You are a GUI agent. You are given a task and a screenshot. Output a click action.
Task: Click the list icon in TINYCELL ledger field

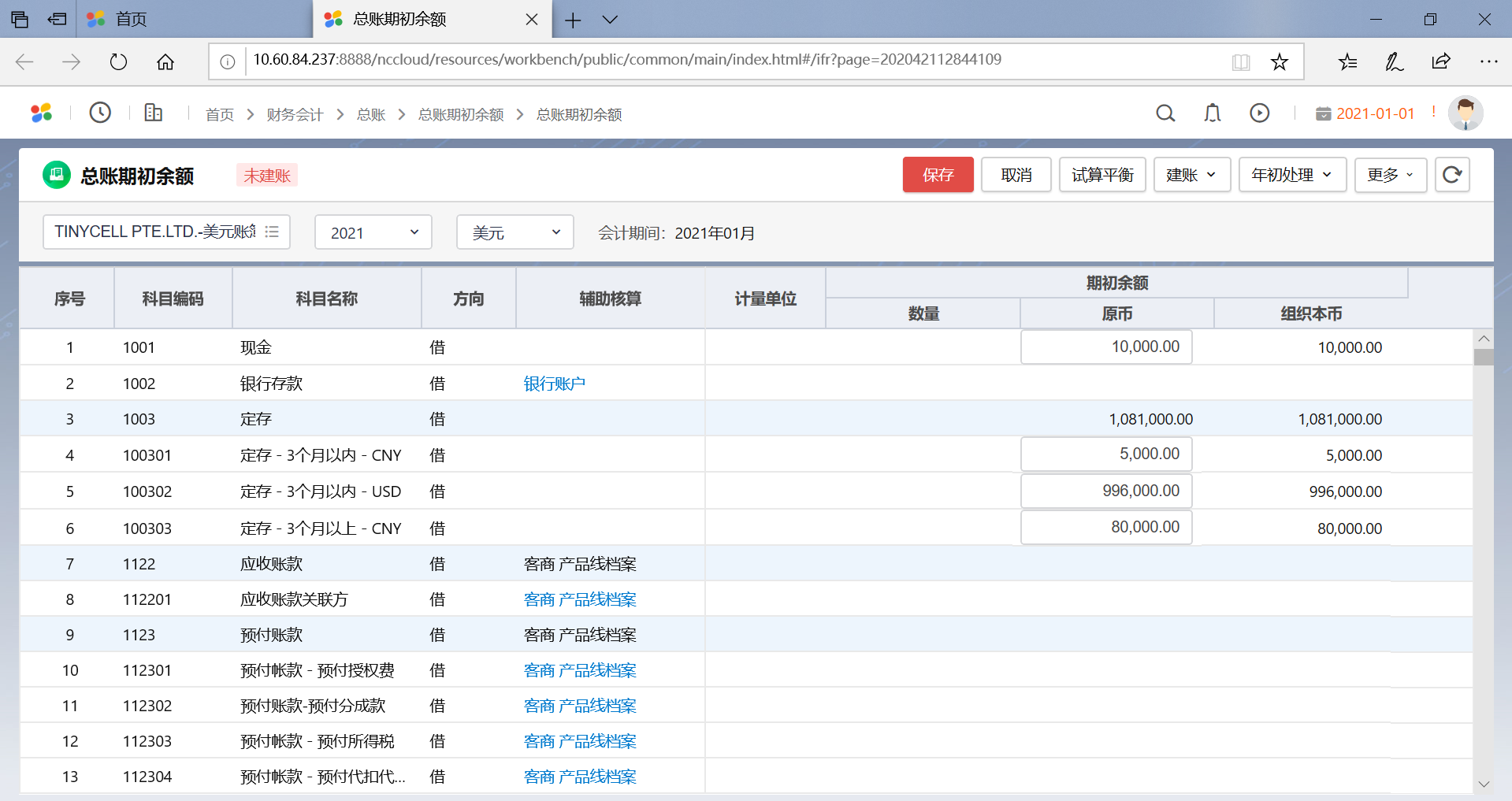272,232
